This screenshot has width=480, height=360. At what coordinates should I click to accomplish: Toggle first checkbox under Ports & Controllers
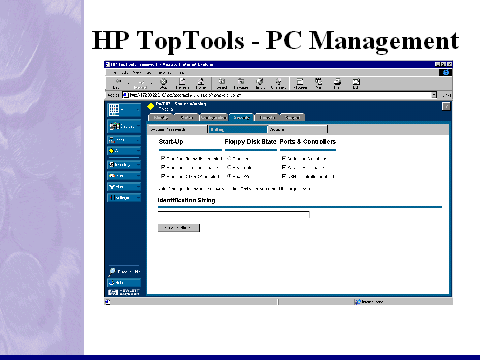(x=284, y=158)
